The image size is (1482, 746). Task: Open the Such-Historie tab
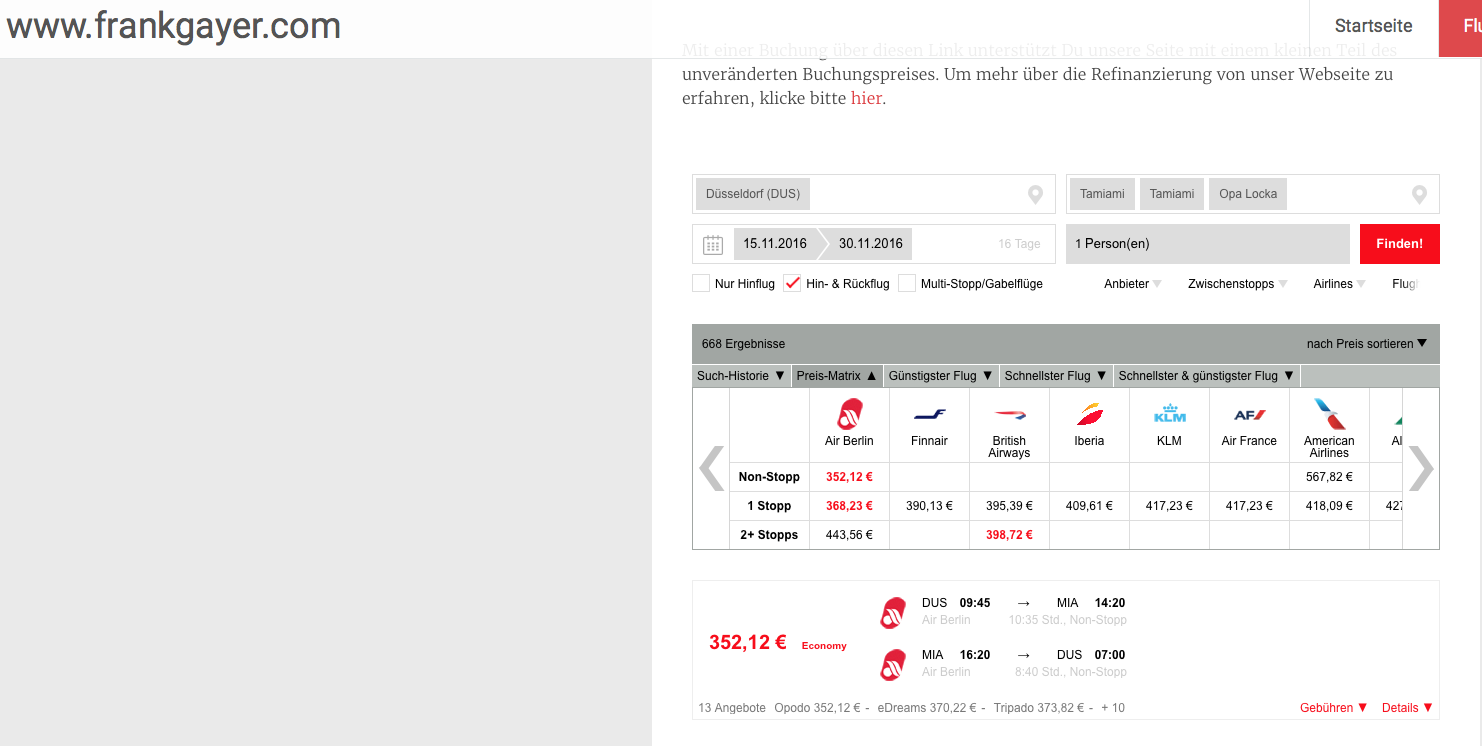click(741, 376)
